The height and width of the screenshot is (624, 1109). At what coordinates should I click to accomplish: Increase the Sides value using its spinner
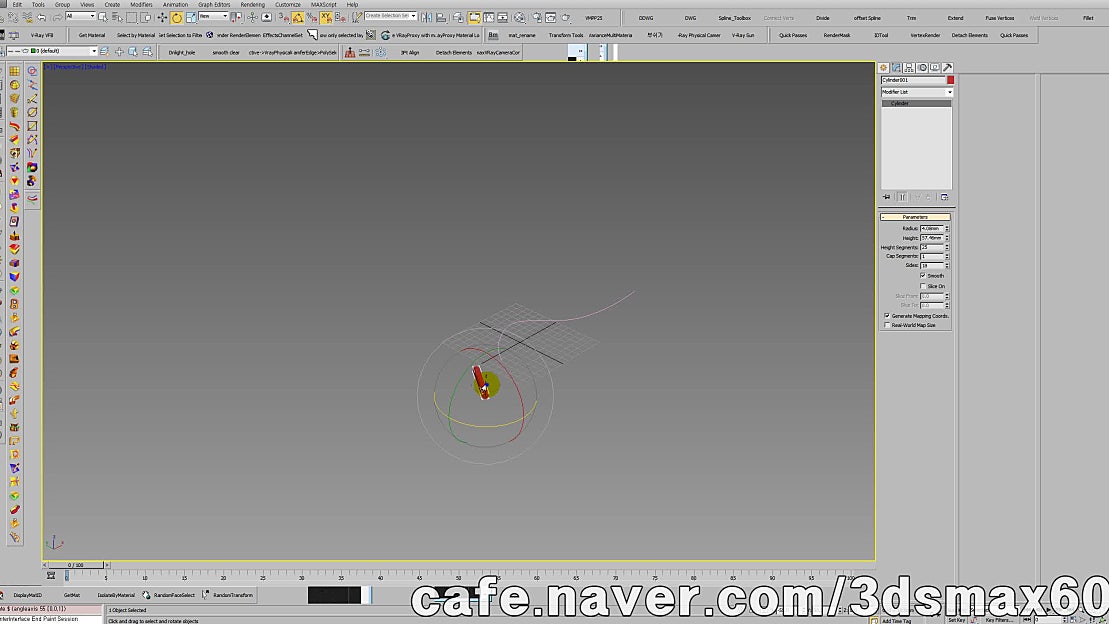(946, 262)
